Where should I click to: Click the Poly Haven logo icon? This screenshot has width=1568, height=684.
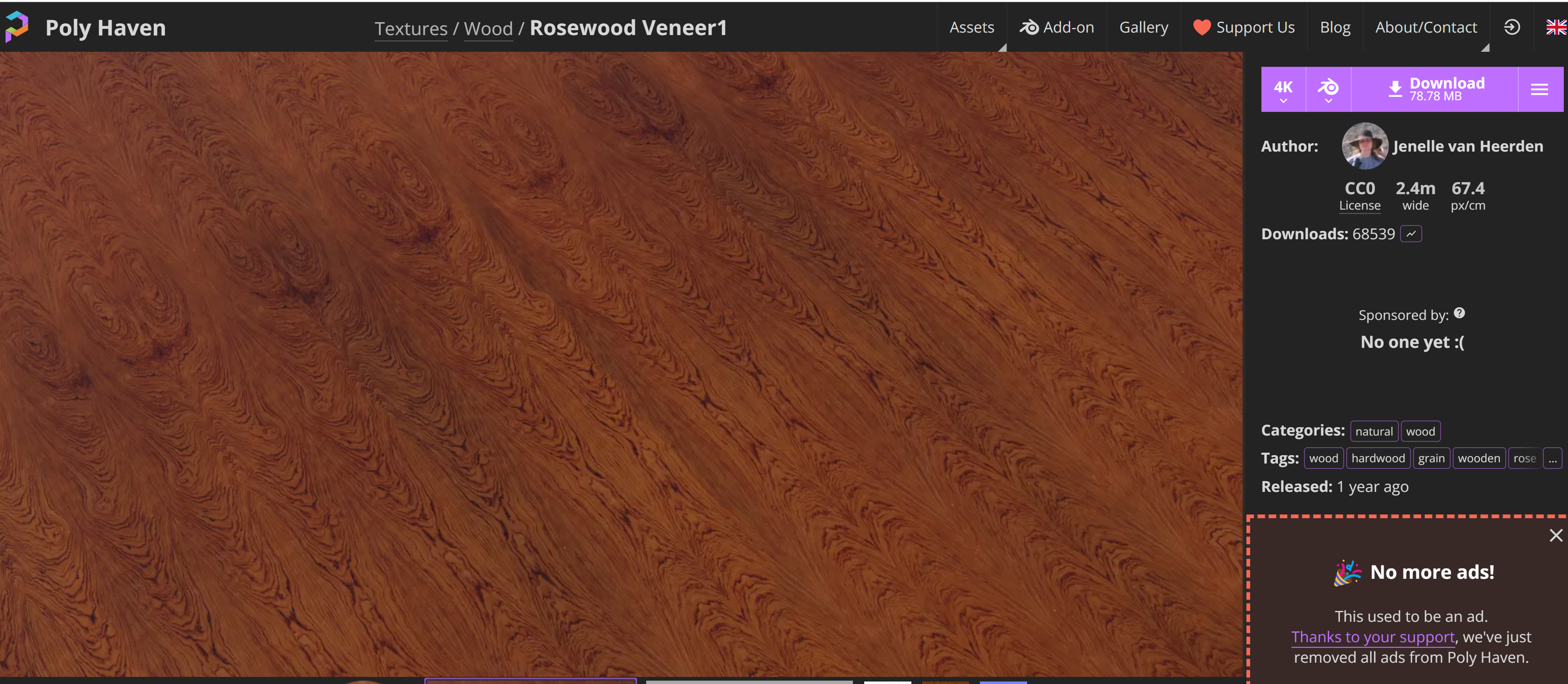(x=17, y=27)
